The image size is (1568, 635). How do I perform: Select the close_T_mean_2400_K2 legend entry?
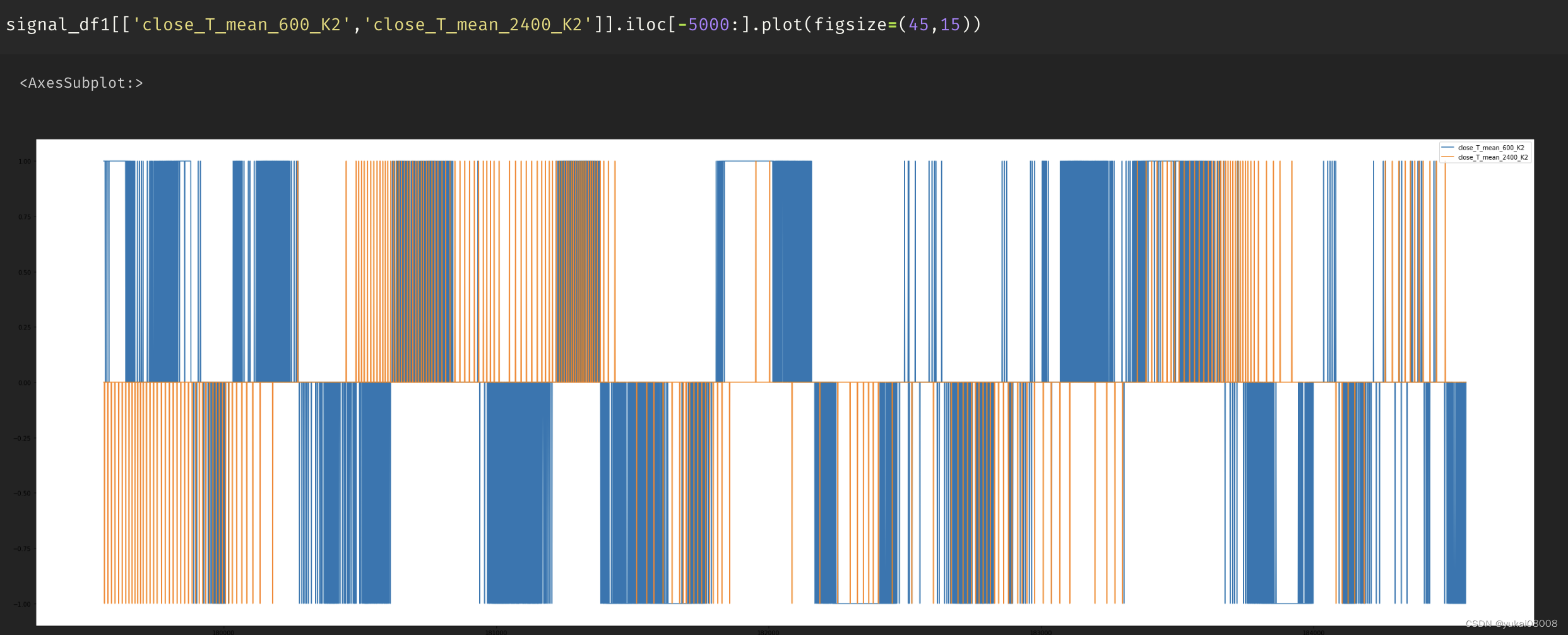coord(1494,157)
